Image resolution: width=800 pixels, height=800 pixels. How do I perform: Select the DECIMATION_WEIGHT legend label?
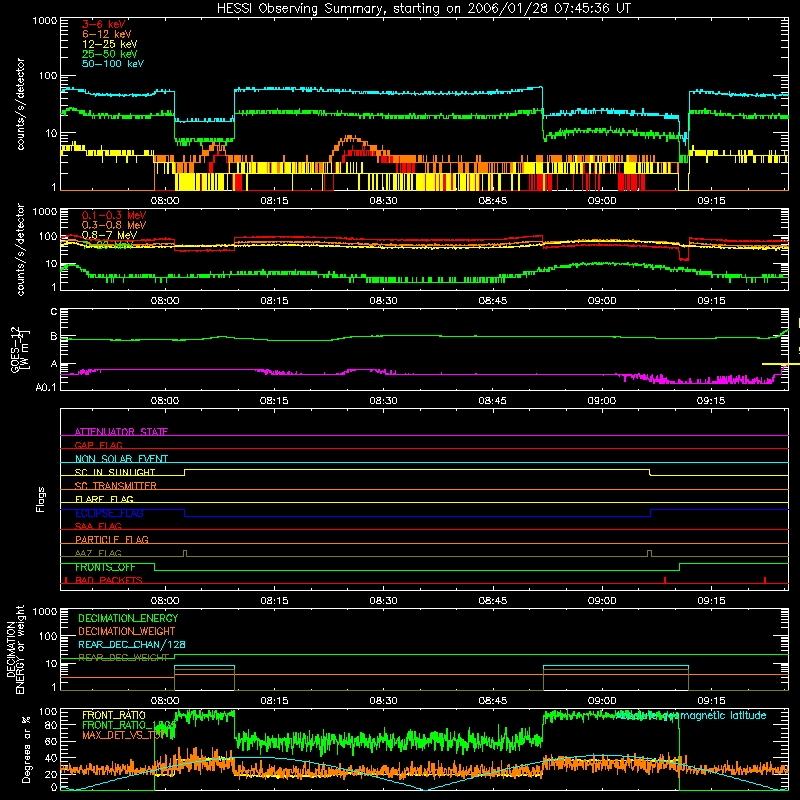click(127, 631)
